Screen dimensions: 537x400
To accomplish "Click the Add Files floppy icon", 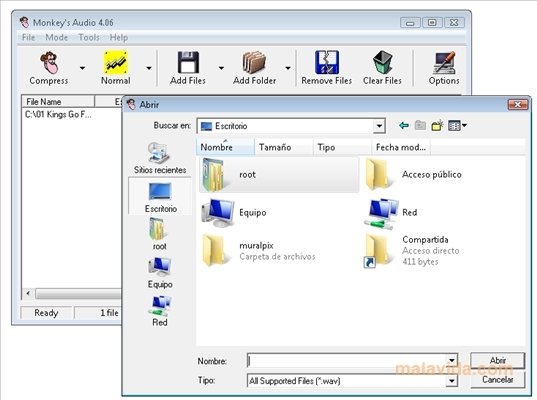I will [188, 62].
